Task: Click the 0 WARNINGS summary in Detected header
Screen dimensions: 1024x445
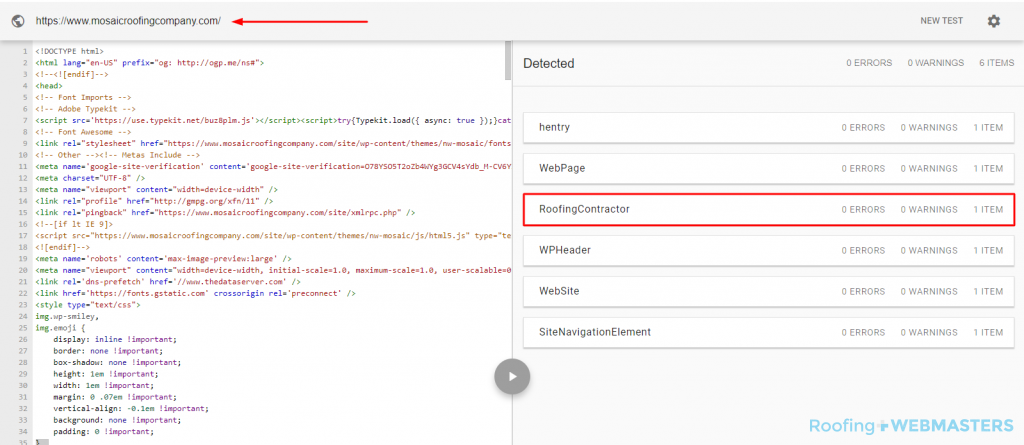Action: [935, 63]
